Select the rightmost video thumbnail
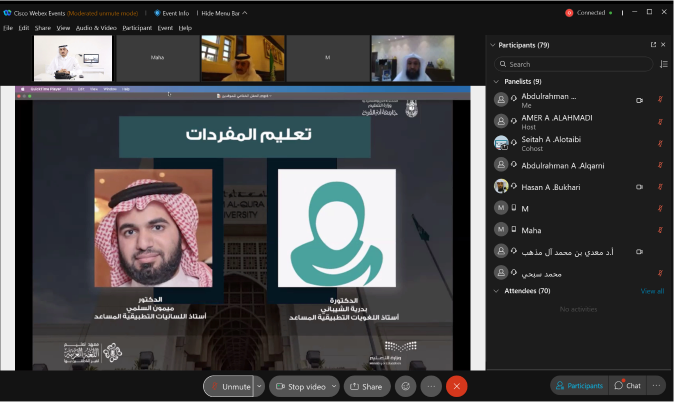The width and height of the screenshot is (674, 402). point(413,58)
